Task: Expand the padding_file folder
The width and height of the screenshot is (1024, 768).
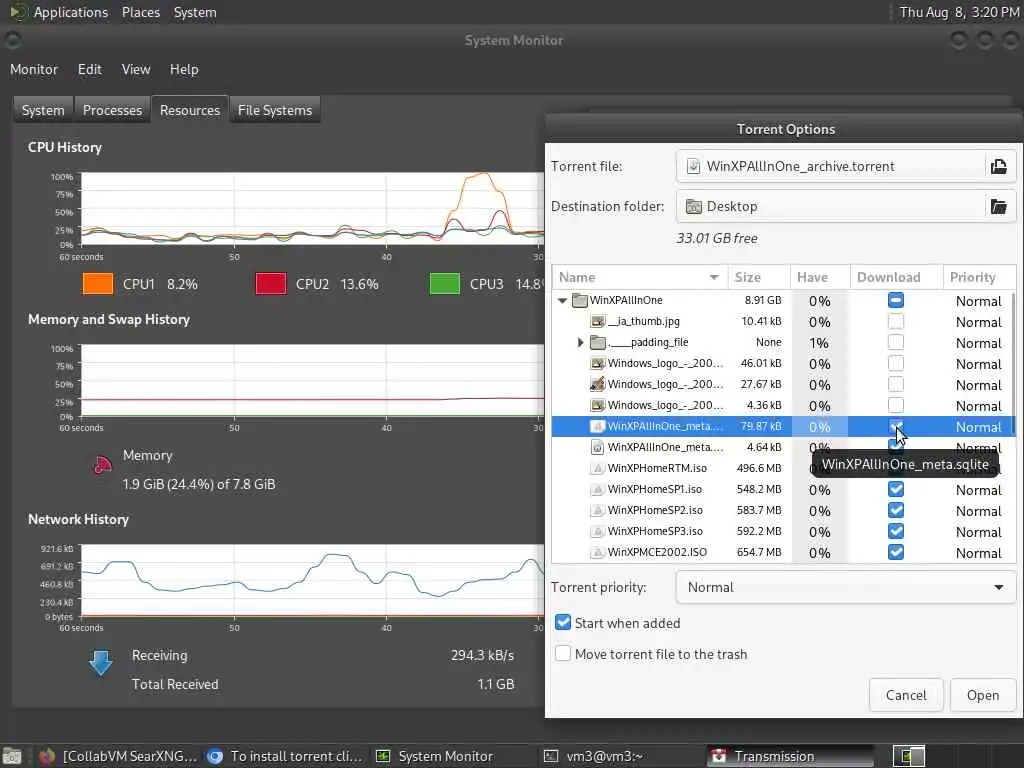Action: [580, 342]
